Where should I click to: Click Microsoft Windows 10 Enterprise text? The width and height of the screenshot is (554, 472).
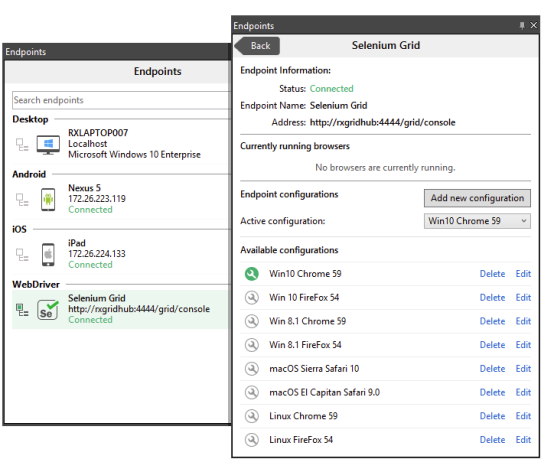134,155
